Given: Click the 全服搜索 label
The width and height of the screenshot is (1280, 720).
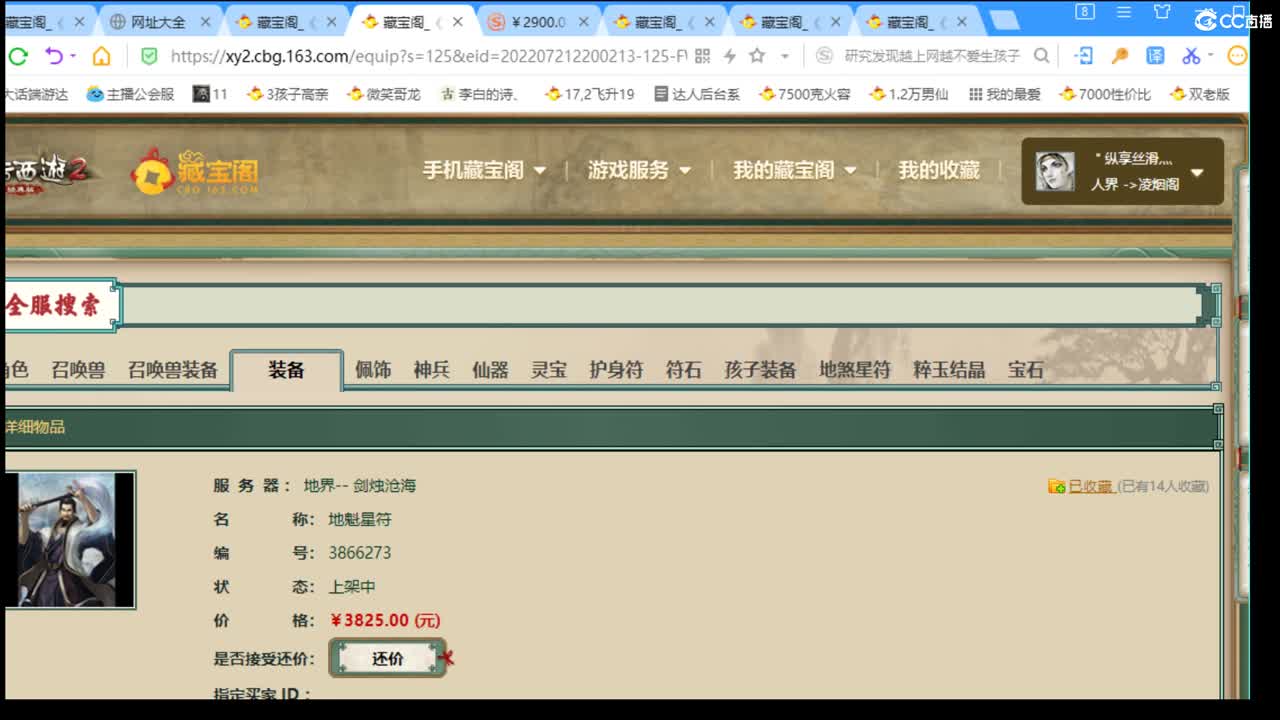Looking at the screenshot, I should point(54,306).
